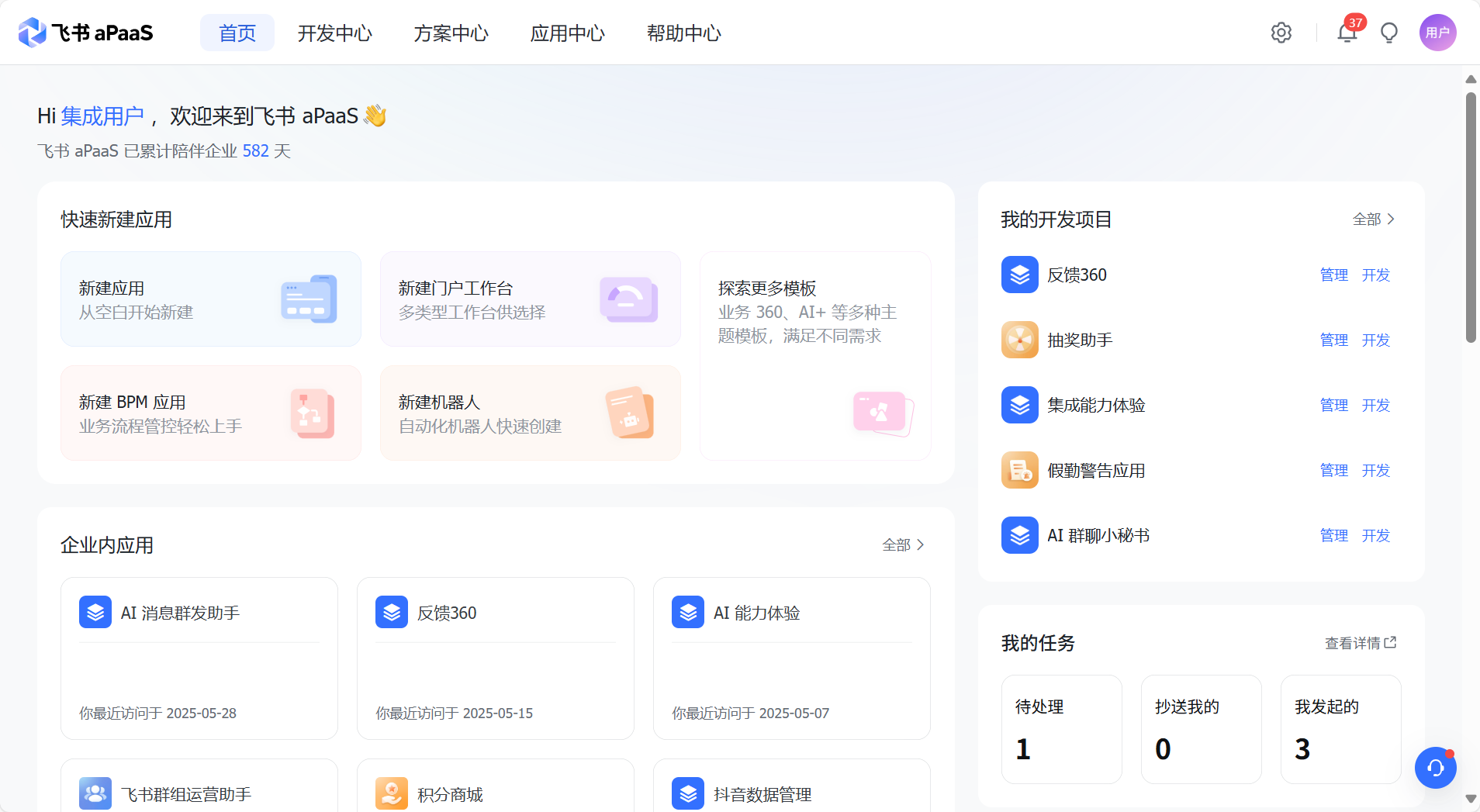This screenshot has height=812, width=1480.
Task: Click the 假勤警告应用 project icon
Action: click(x=1019, y=470)
